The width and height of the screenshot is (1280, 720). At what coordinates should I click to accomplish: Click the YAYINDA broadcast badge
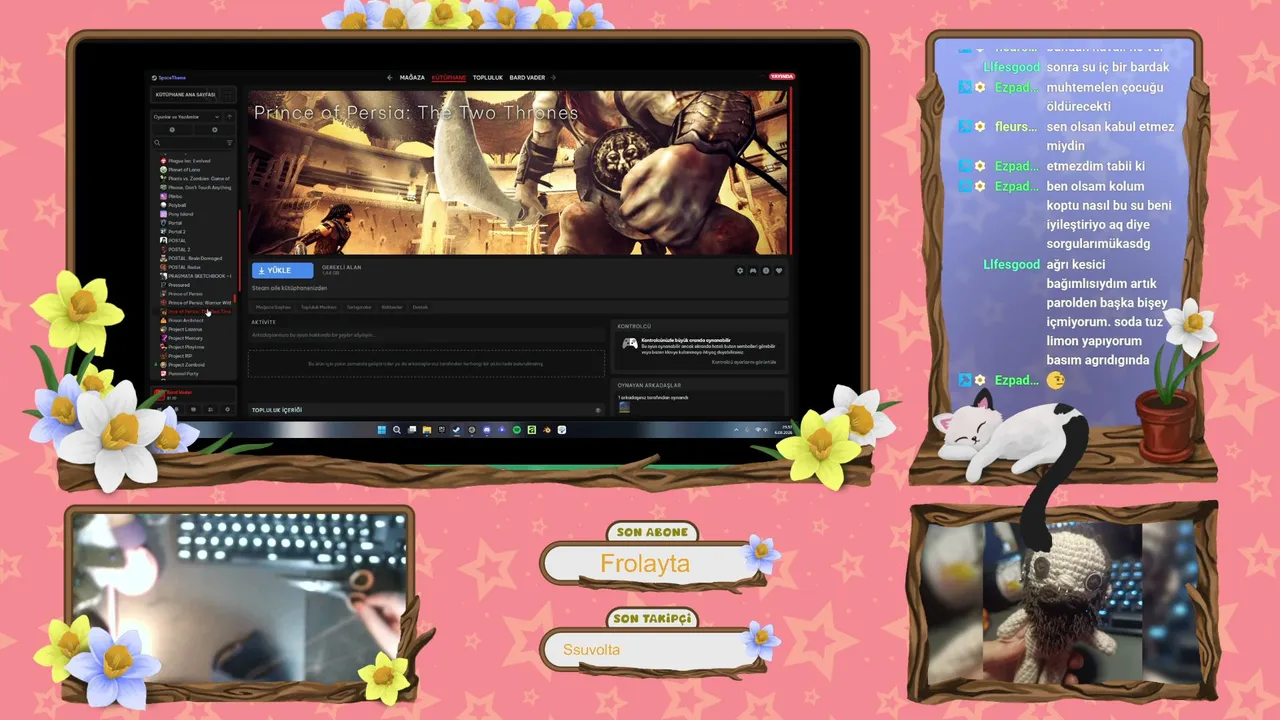click(x=782, y=77)
